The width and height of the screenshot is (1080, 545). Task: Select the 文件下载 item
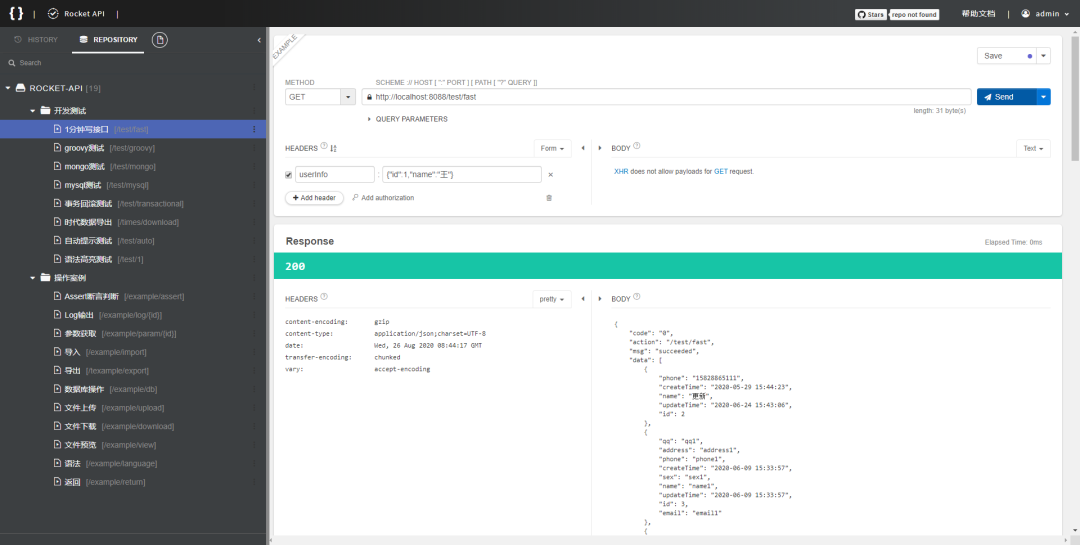(133, 427)
